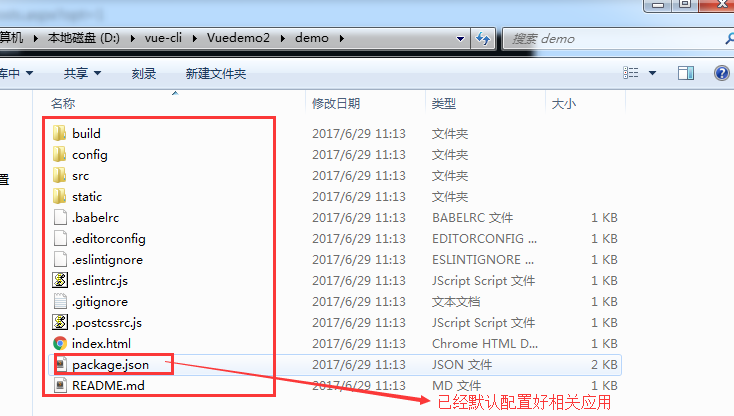734x416 pixels.
Task: Select the static folder name
Action: coord(87,197)
